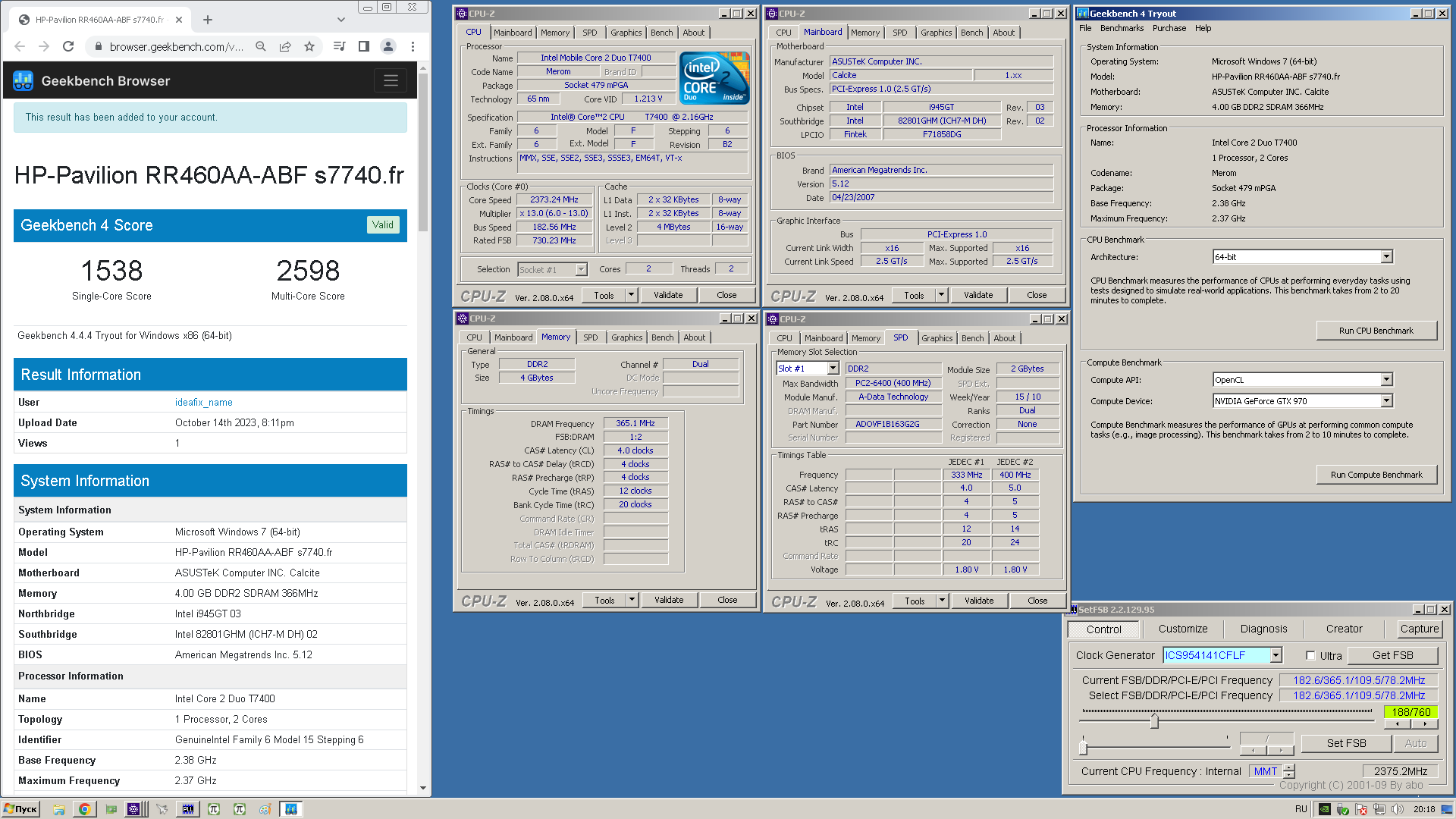Viewport: 1456px width, 819px height.
Task: Go back in Chrome browser
Action: tap(20, 46)
